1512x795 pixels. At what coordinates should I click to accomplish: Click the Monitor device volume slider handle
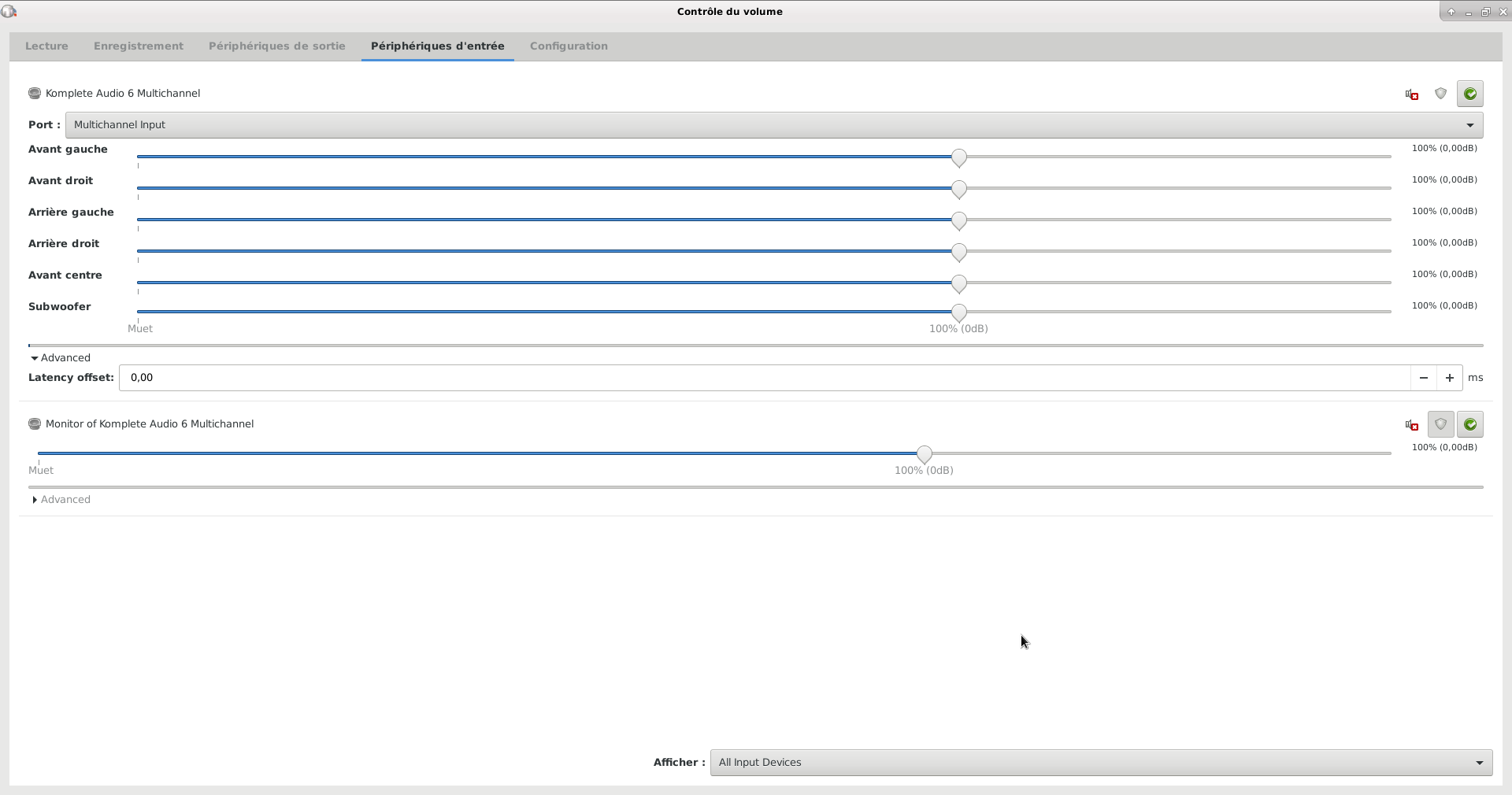[x=925, y=455]
